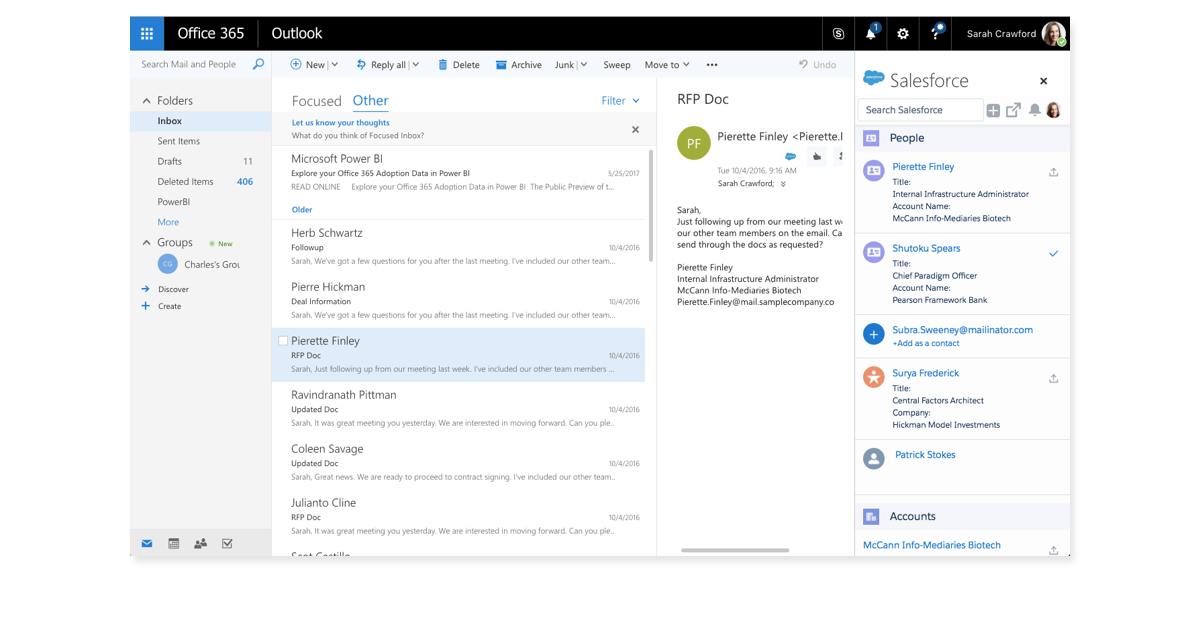Image resolution: width=1200 pixels, height=640 pixels.
Task: Click the Add as a contact link
Action: coord(925,343)
